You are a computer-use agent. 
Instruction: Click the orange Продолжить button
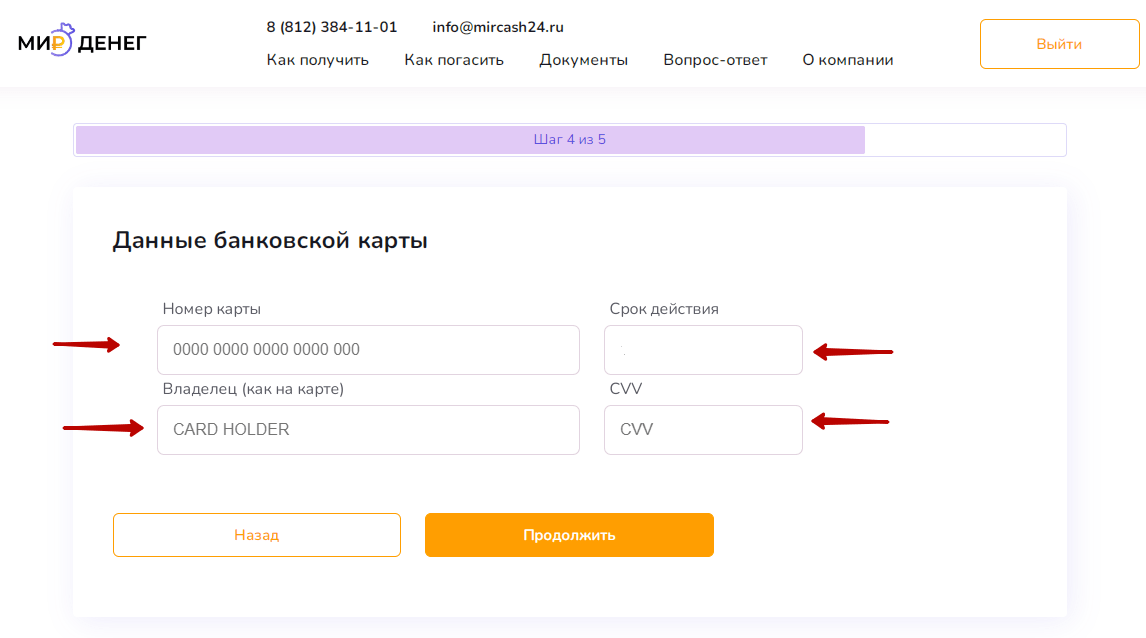coord(569,535)
